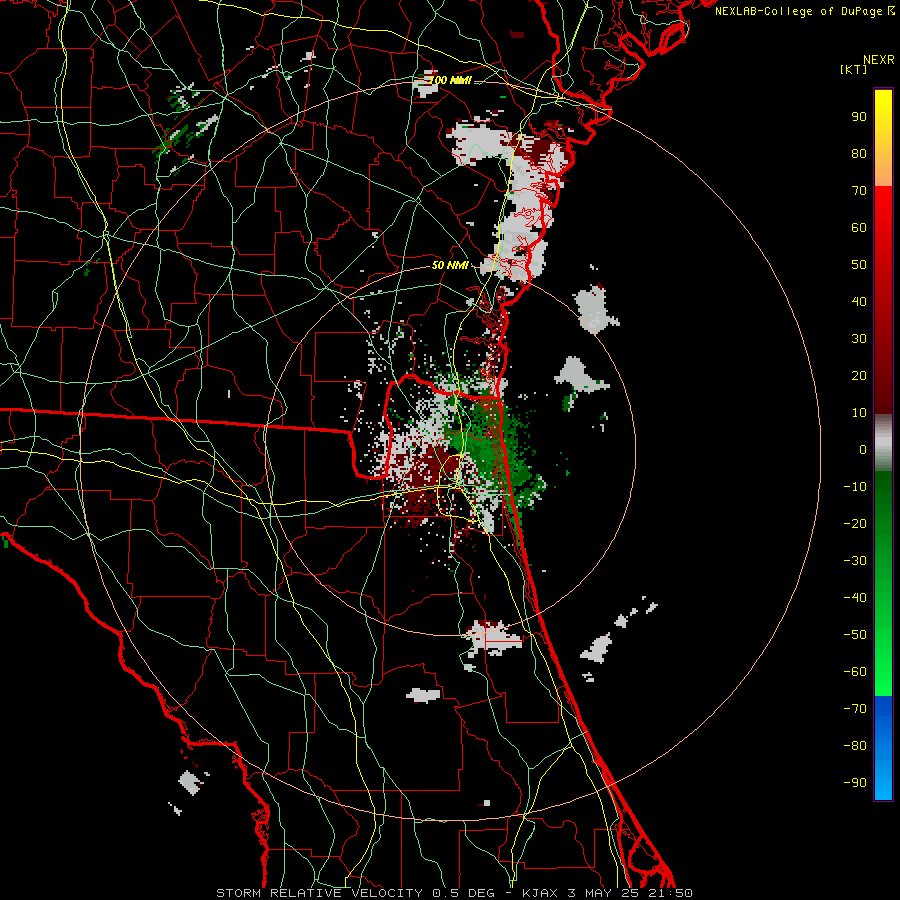
Task: Click the NEXLAB-College of DuPage watermark text
Action: [x=805, y=11]
